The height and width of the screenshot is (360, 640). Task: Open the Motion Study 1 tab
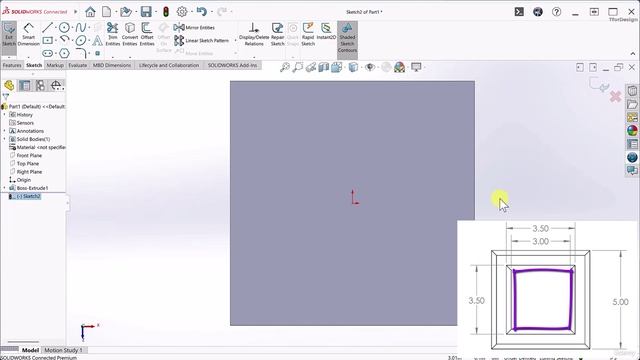[x=63, y=350]
